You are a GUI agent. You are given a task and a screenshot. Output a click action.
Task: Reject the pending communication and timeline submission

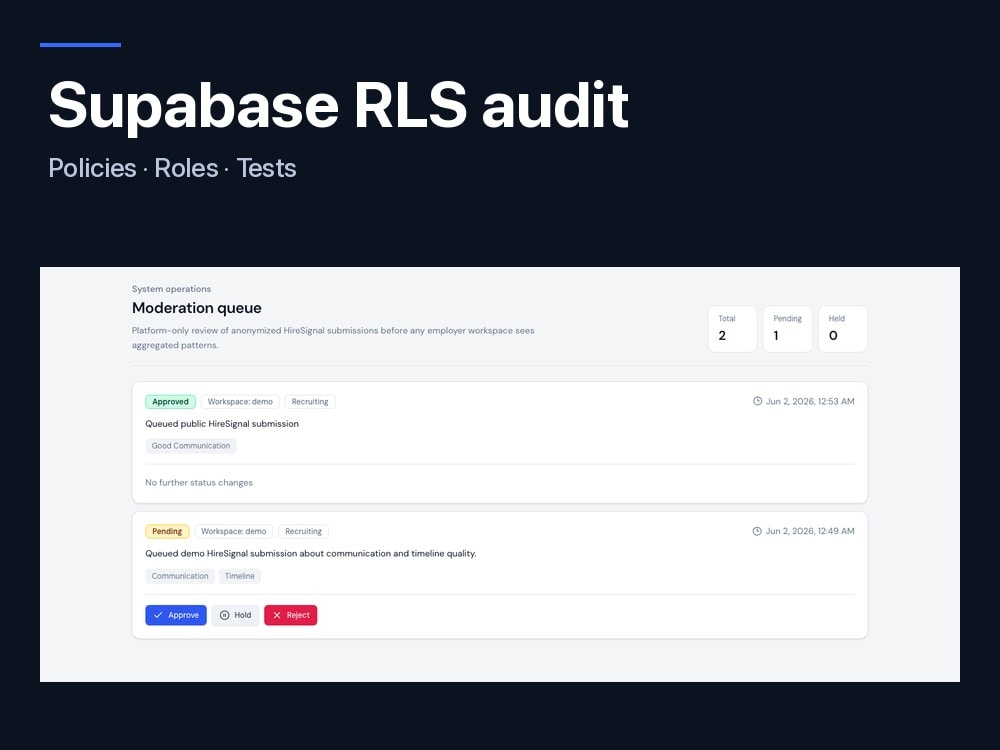click(x=290, y=615)
